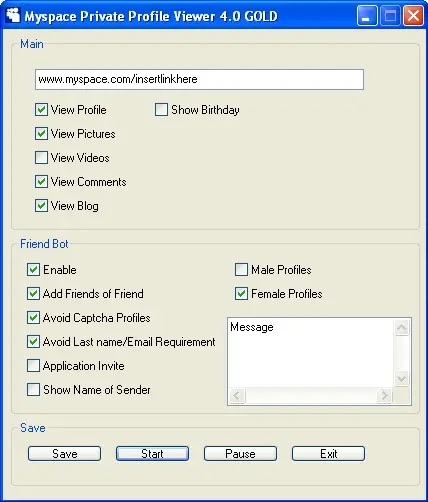Click the message box scroll up arrow
Viewport: 428px width, 502px height.
(x=402, y=328)
